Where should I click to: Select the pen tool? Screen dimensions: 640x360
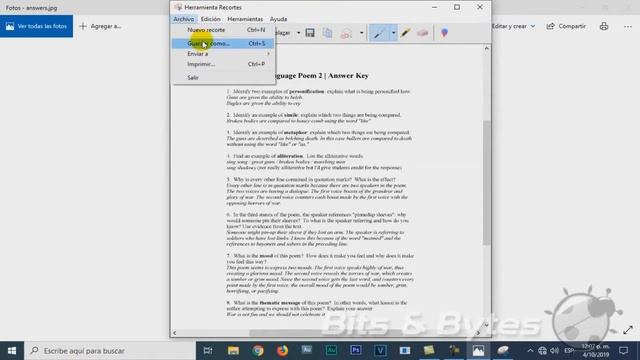pos(379,33)
